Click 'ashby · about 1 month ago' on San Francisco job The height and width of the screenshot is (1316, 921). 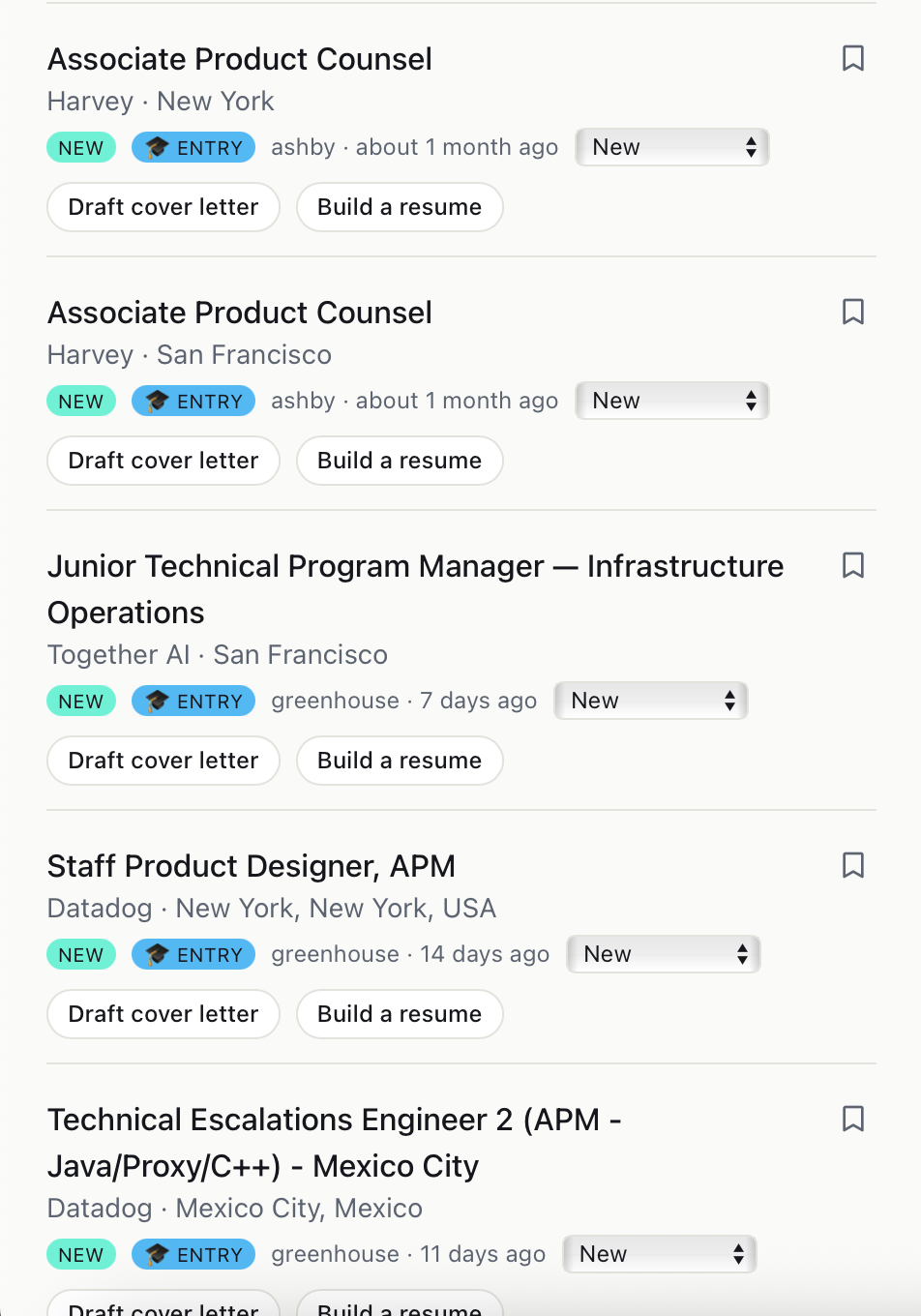coord(415,401)
